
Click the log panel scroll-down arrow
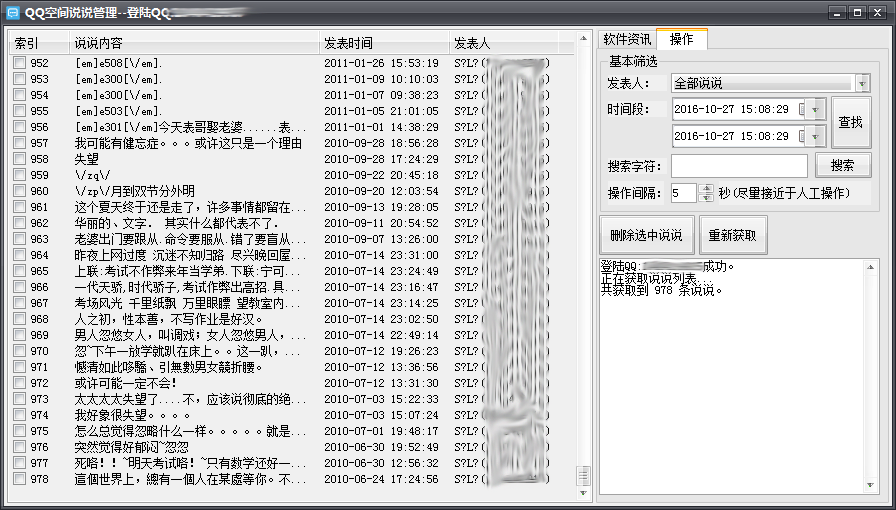870,486
